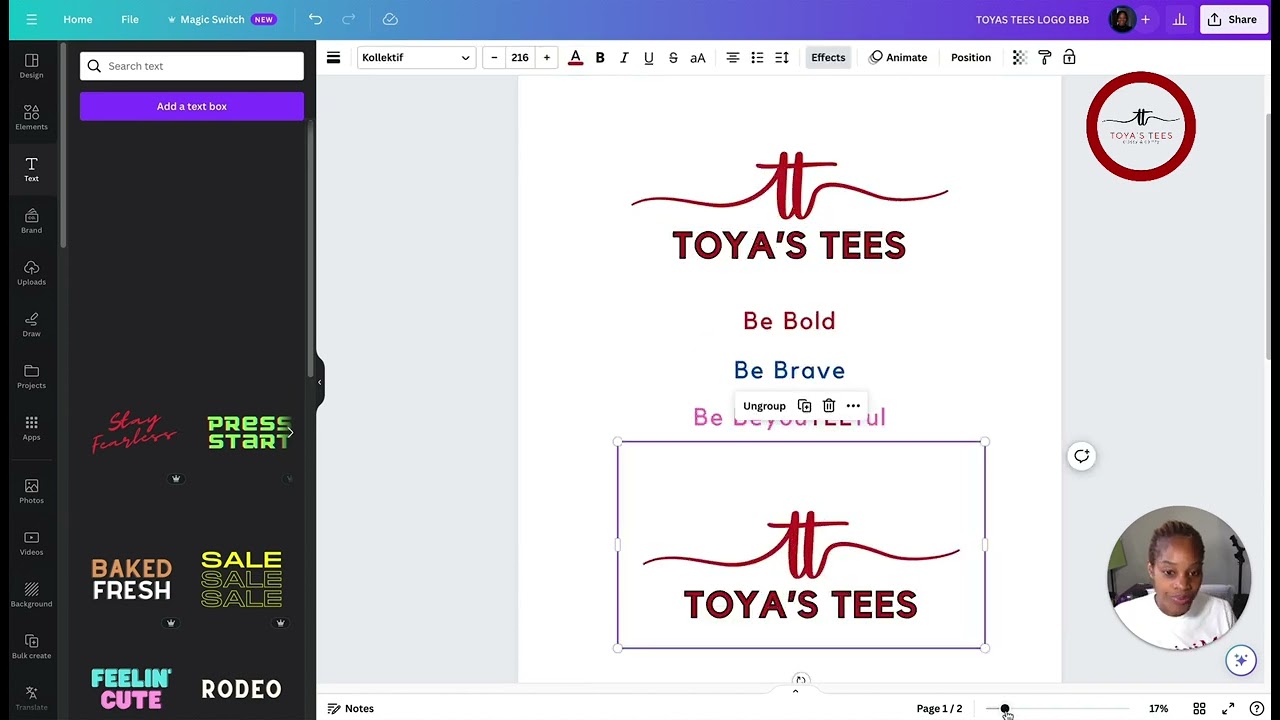The height and width of the screenshot is (720, 1280).
Task: Open the Notes panel
Action: click(x=351, y=708)
